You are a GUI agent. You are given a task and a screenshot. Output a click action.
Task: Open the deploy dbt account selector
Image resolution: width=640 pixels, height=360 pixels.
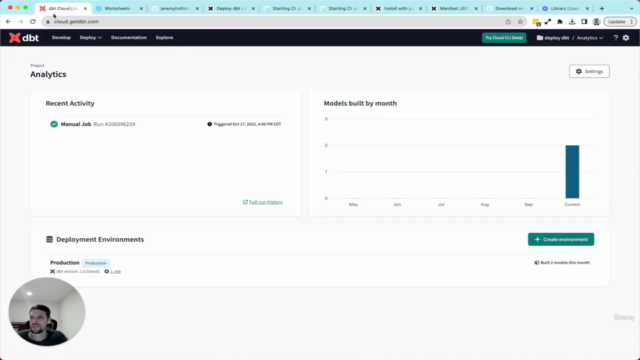click(553, 38)
